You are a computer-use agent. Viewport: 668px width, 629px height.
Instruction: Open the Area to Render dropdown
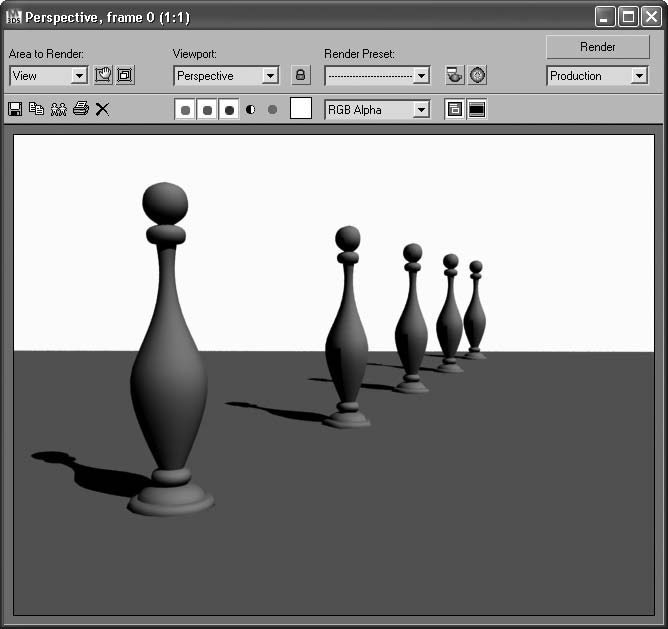(79, 76)
